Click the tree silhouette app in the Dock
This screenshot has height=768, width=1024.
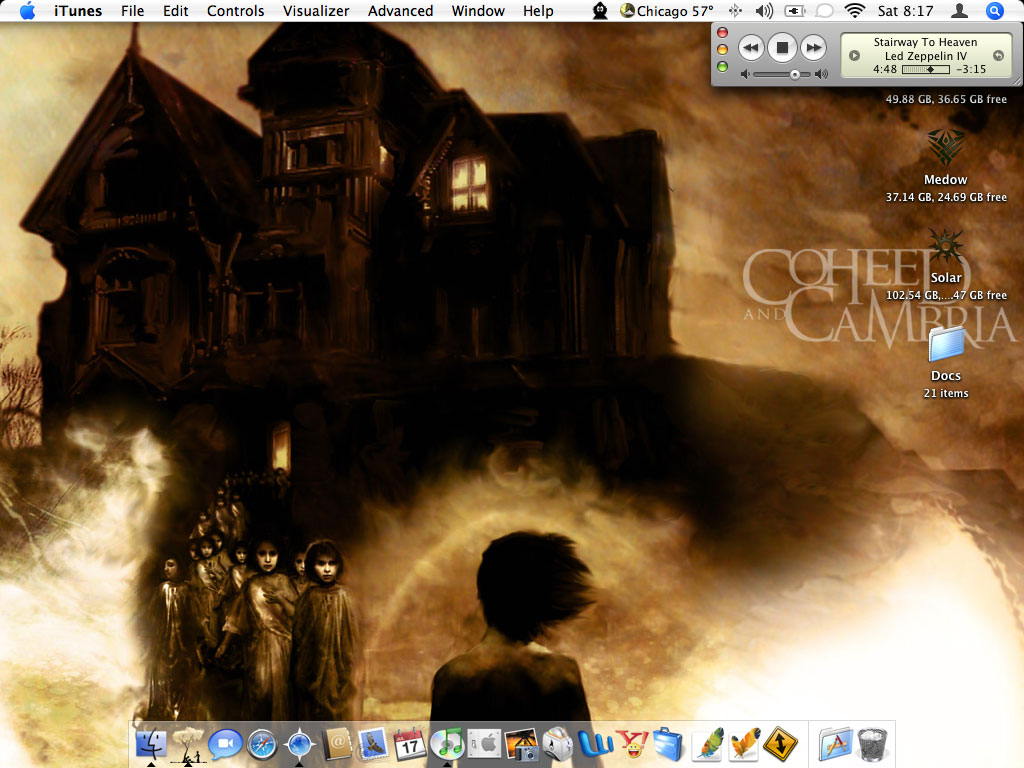[189, 744]
